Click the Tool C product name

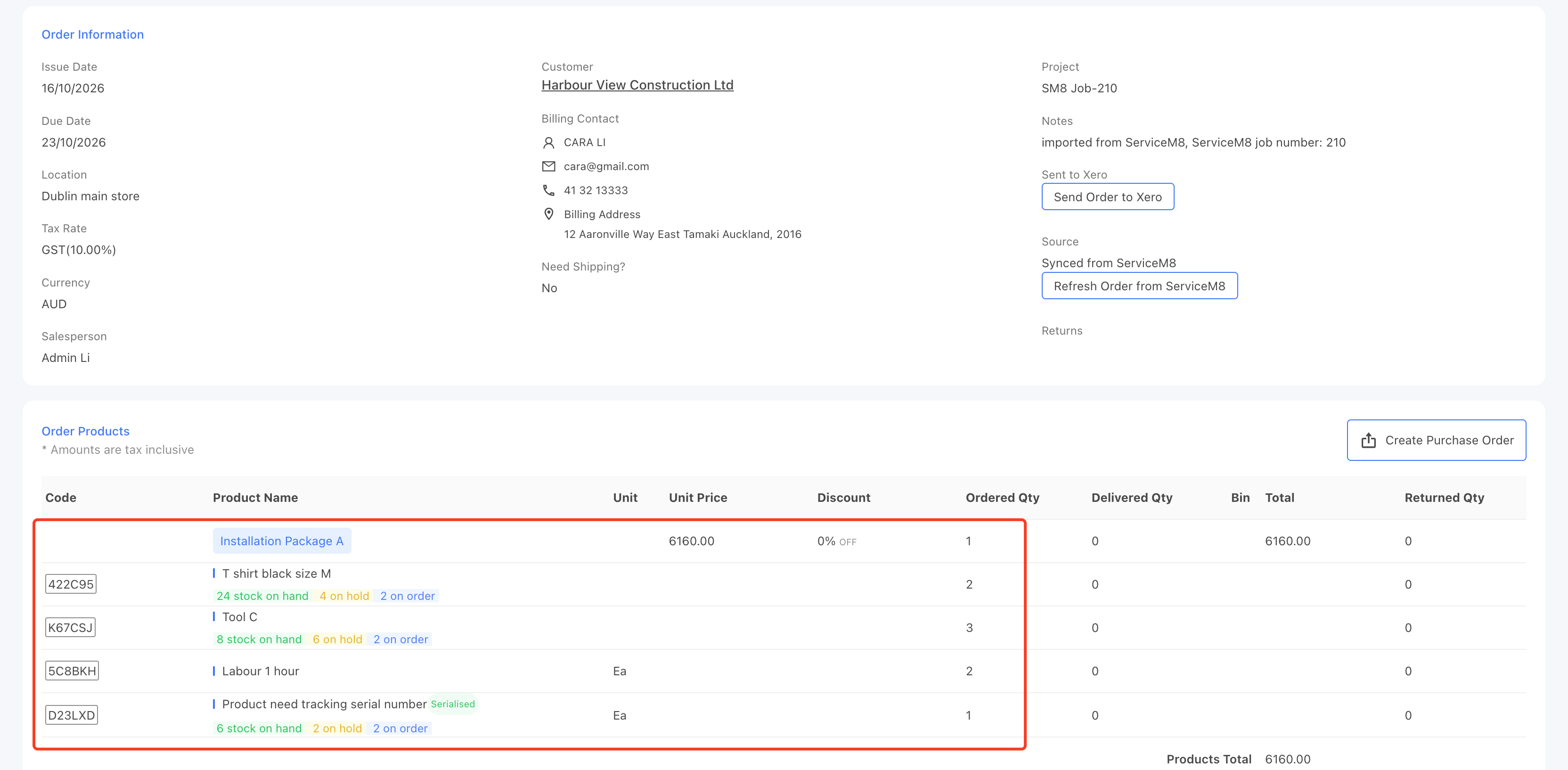[240, 616]
